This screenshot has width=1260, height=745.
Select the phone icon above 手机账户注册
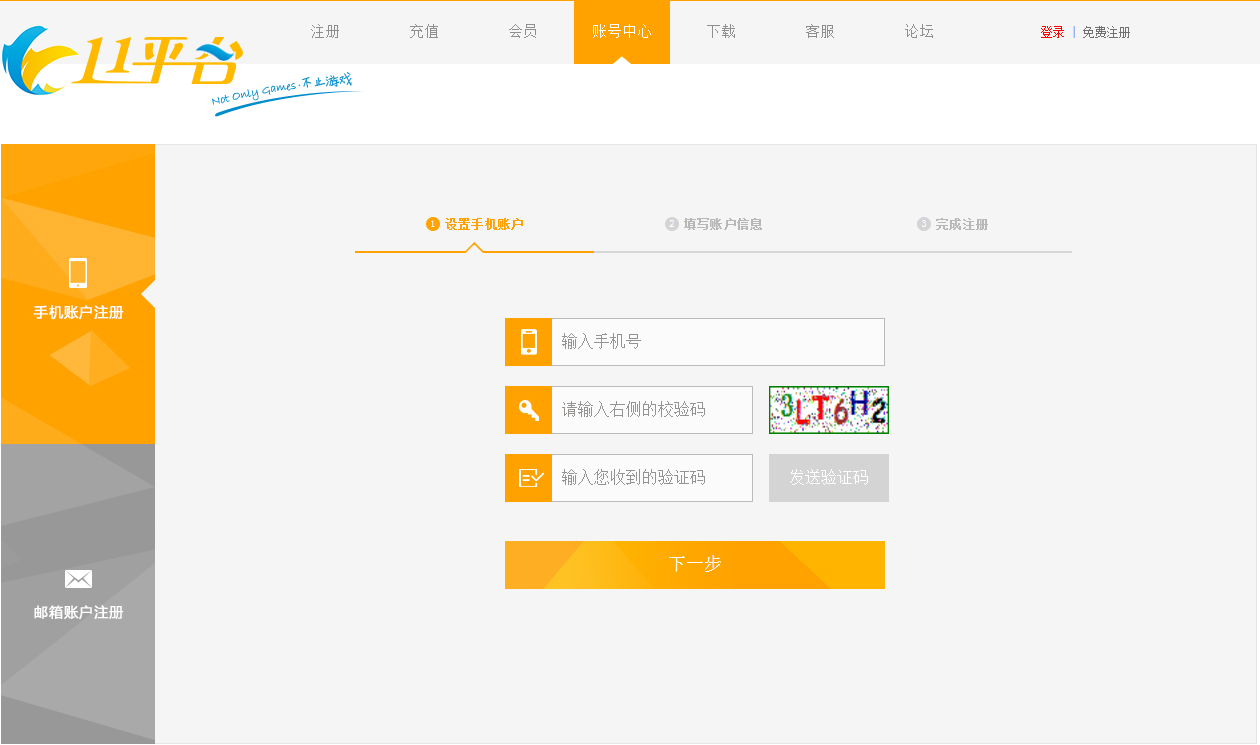pos(77,273)
